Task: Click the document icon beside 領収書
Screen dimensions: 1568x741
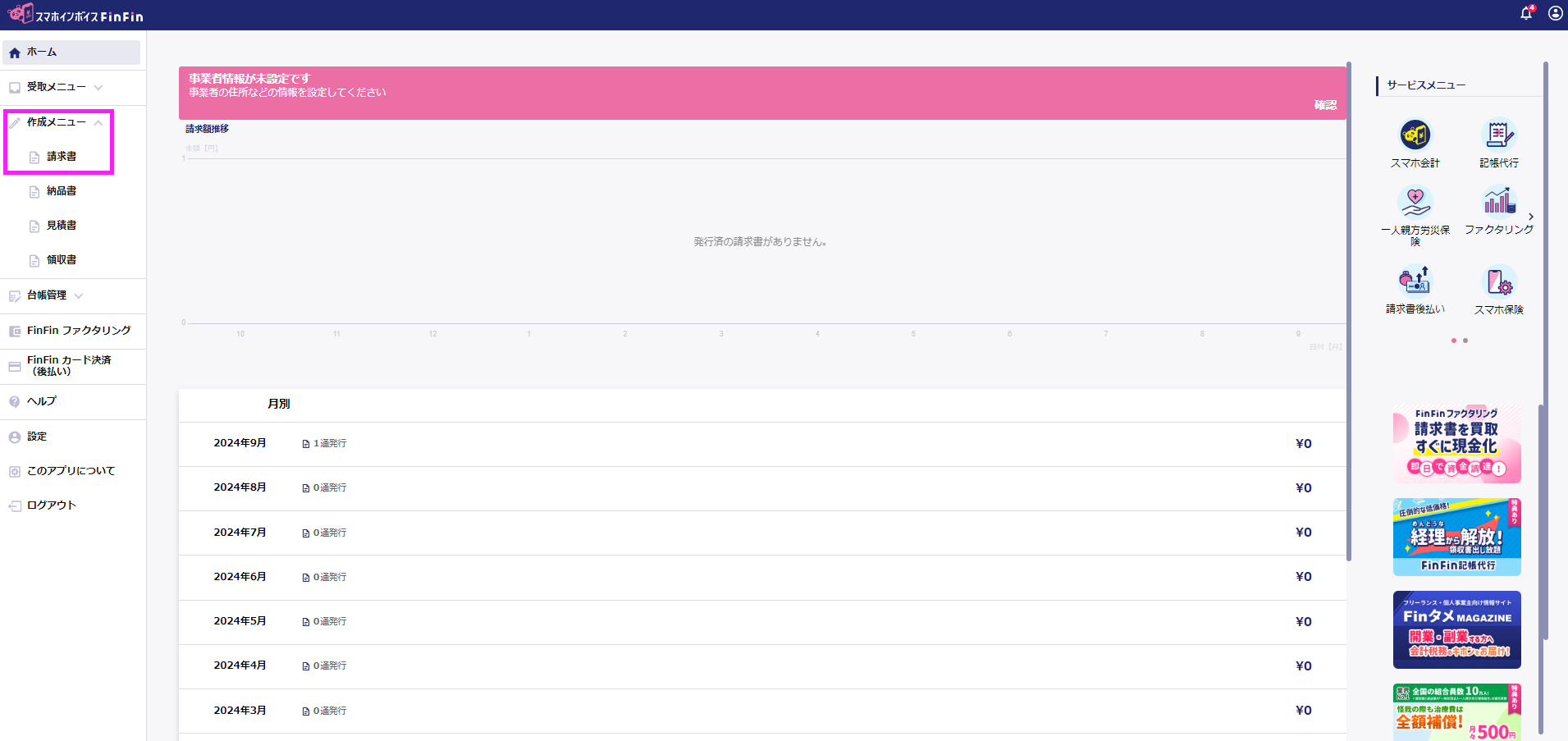Action: coord(34,261)
